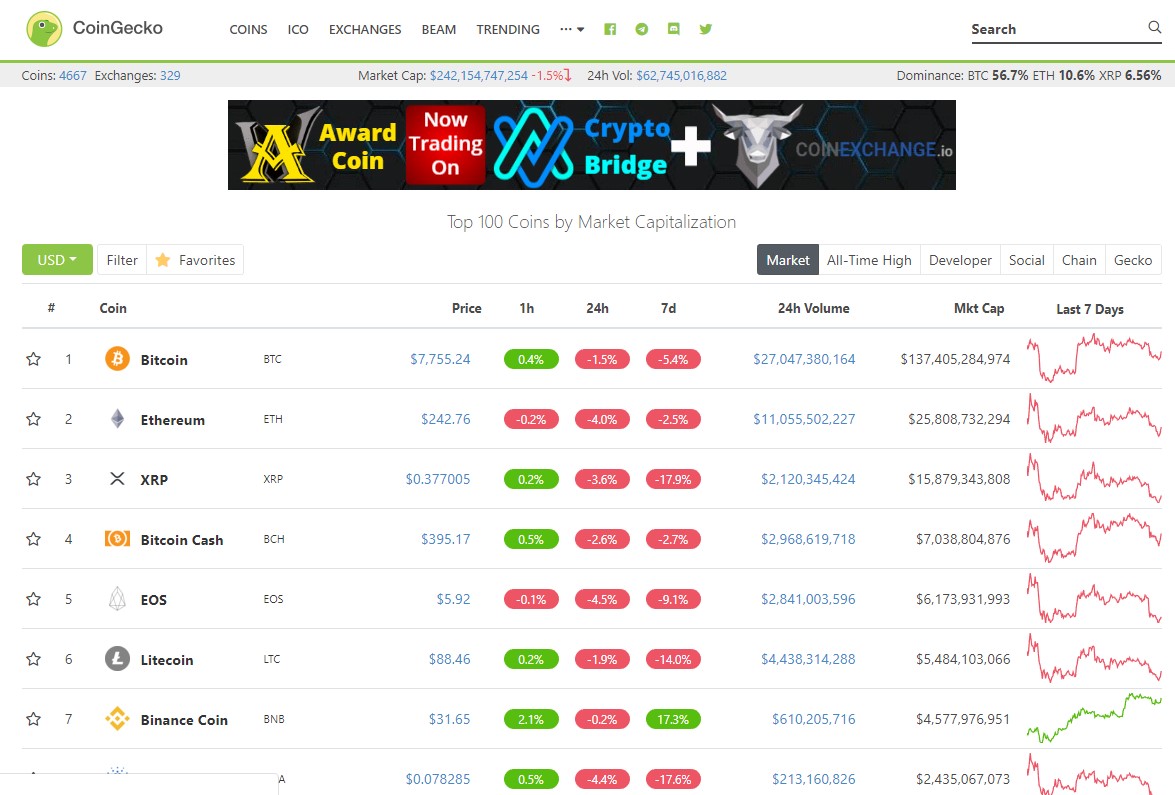Sort by the Mkt Cap header
Image resolution: width=1175 pixels, height=795 pixels.
tap(979, 308)
